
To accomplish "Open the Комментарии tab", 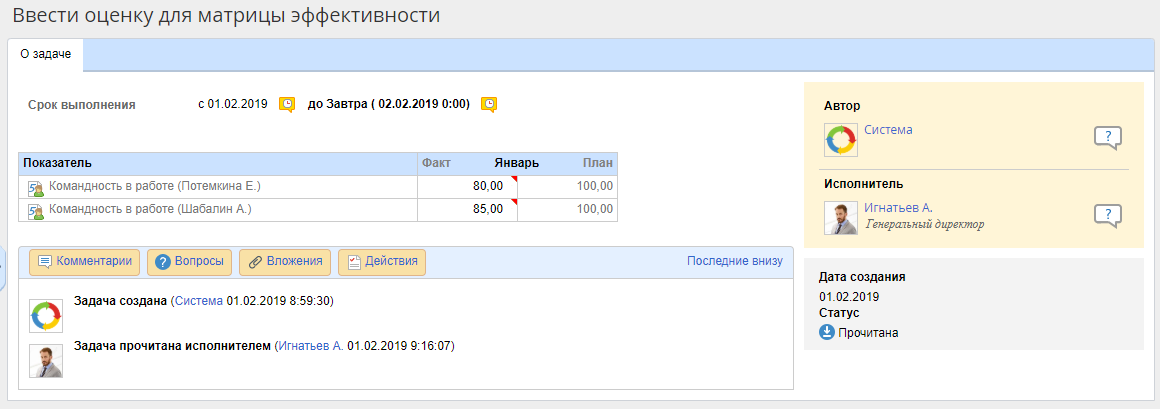I will tap(85, 262).
